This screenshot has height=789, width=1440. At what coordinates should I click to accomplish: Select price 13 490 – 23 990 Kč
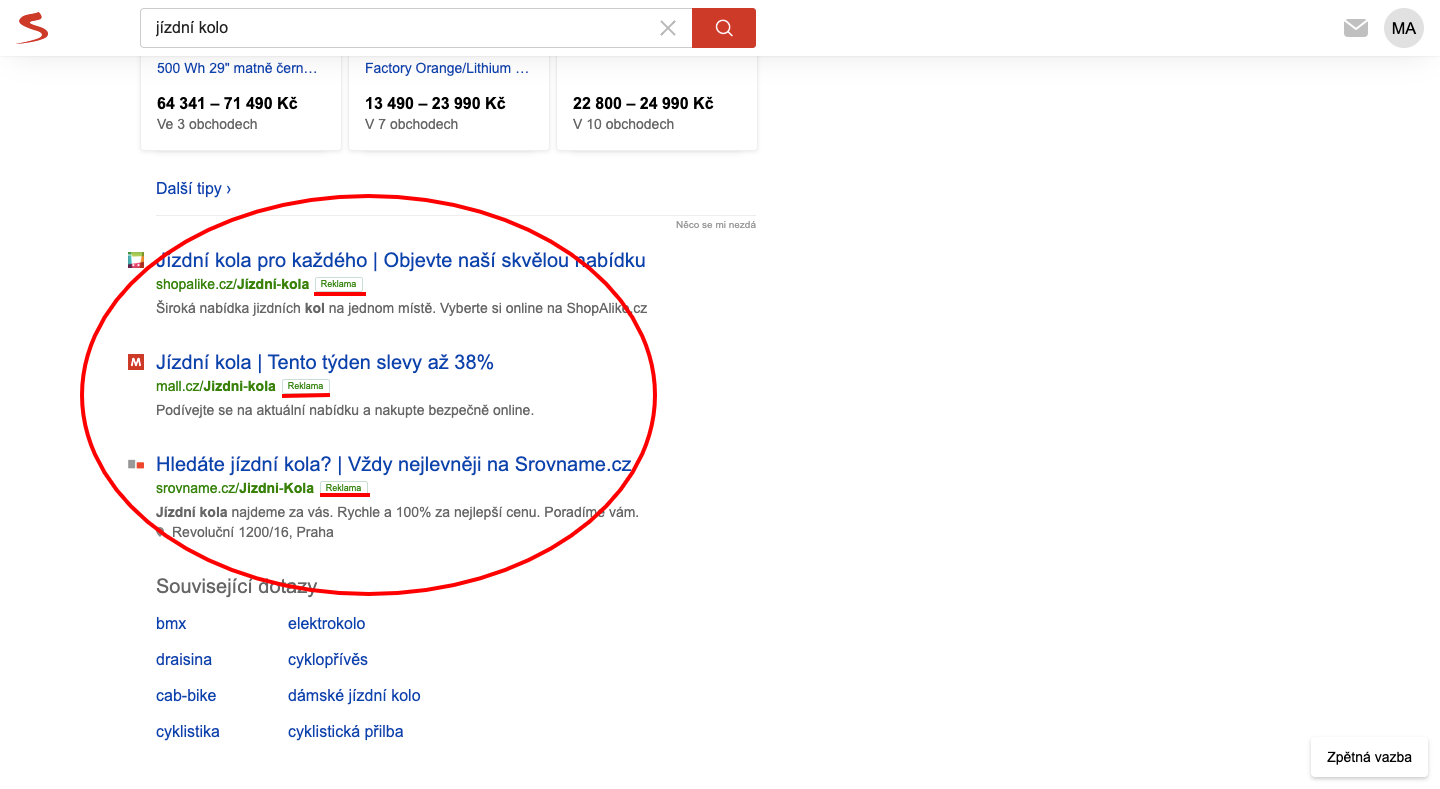tap(435, 103)
